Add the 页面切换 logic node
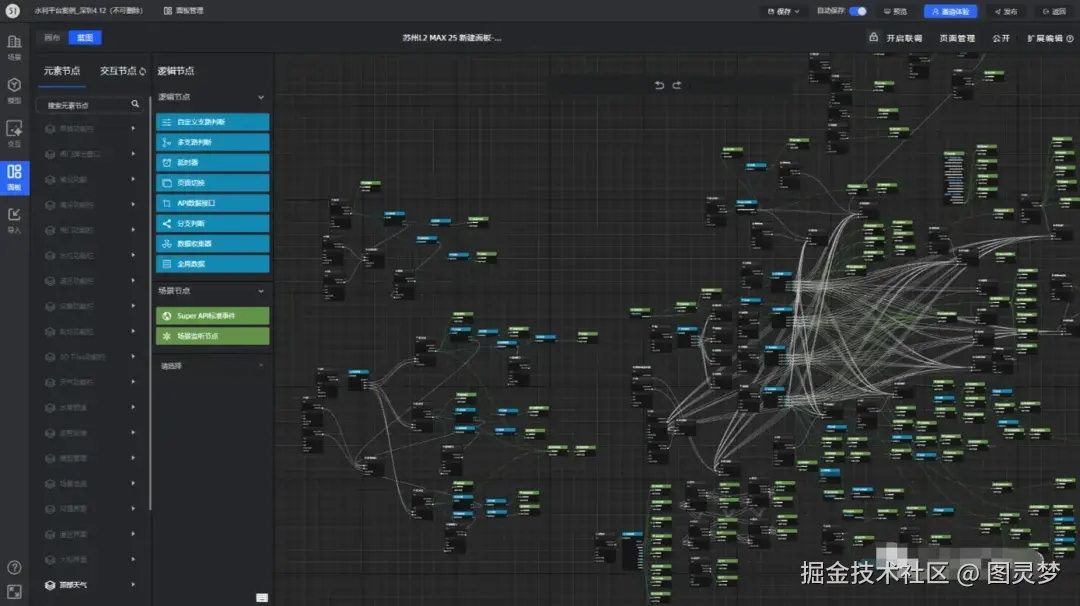Image resolution: width=1080 pixels, height=606 pixels. pos(212,182)
